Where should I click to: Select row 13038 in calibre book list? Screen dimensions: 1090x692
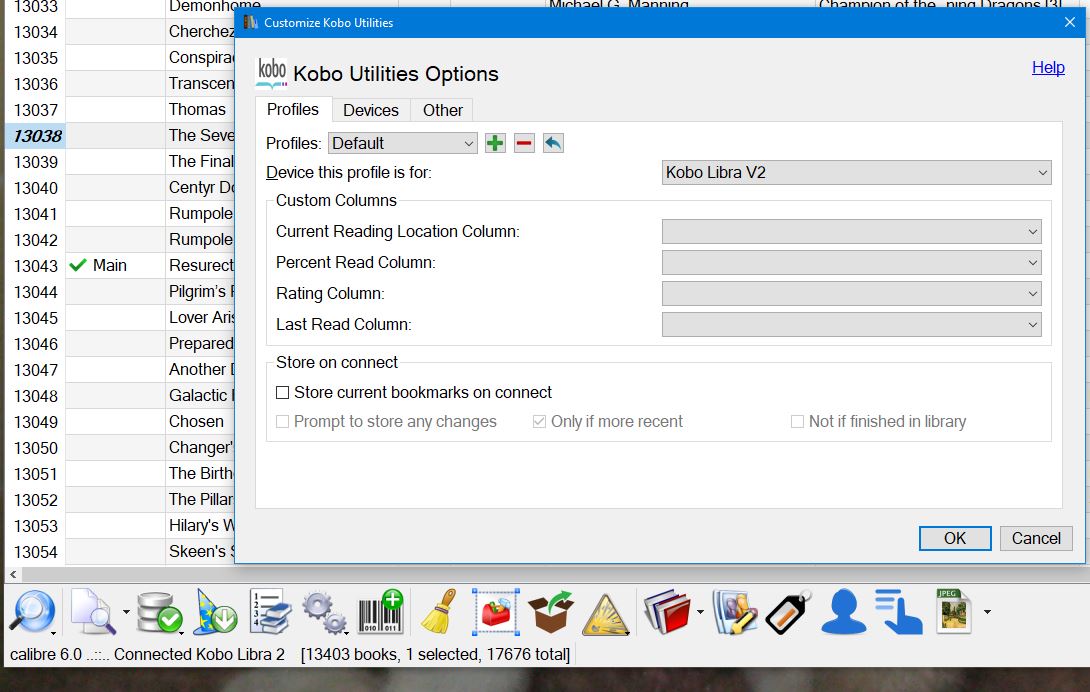pos(36,136)
